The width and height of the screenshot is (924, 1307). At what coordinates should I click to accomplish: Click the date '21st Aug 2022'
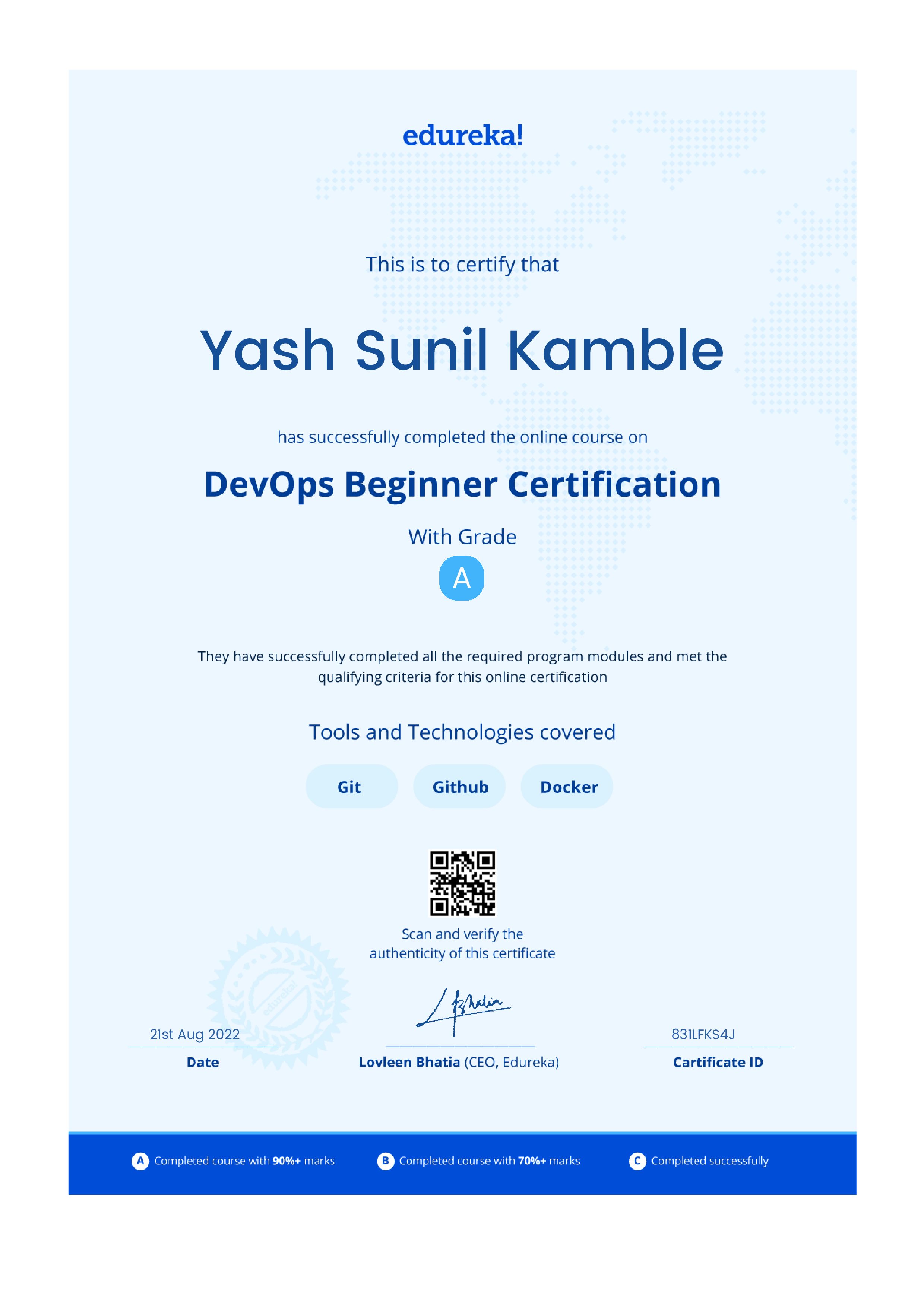click(195, 1034)
